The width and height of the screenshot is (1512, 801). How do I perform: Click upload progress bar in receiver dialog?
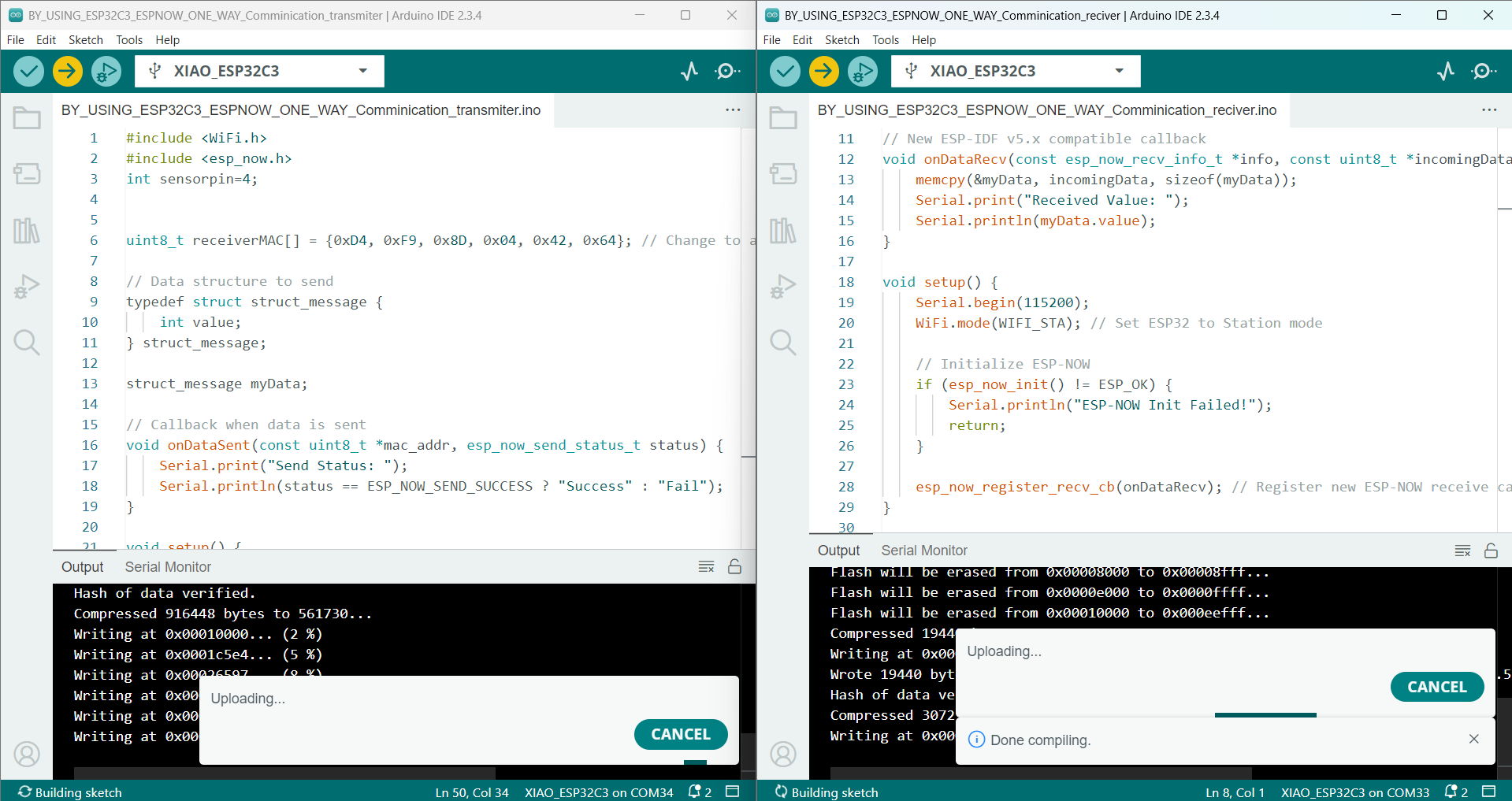1265,715
